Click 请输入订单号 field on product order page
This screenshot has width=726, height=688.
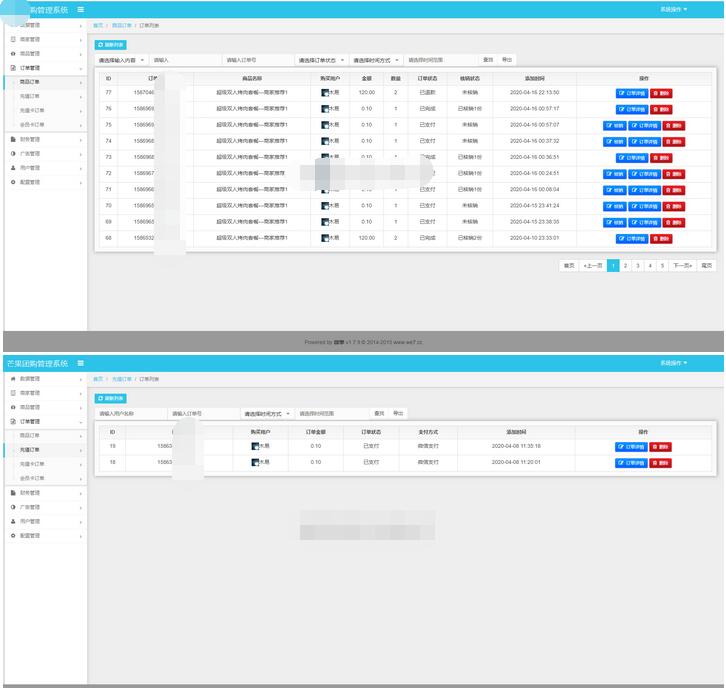click(255, 61)
